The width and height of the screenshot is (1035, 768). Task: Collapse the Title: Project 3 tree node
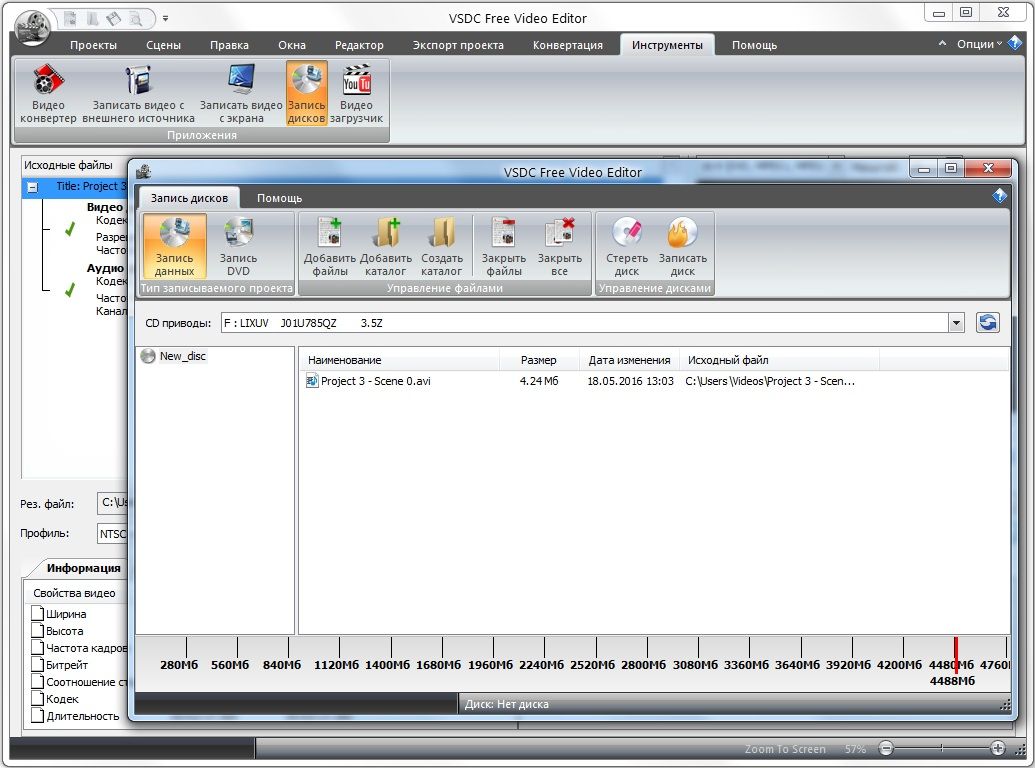pos(32,187)
